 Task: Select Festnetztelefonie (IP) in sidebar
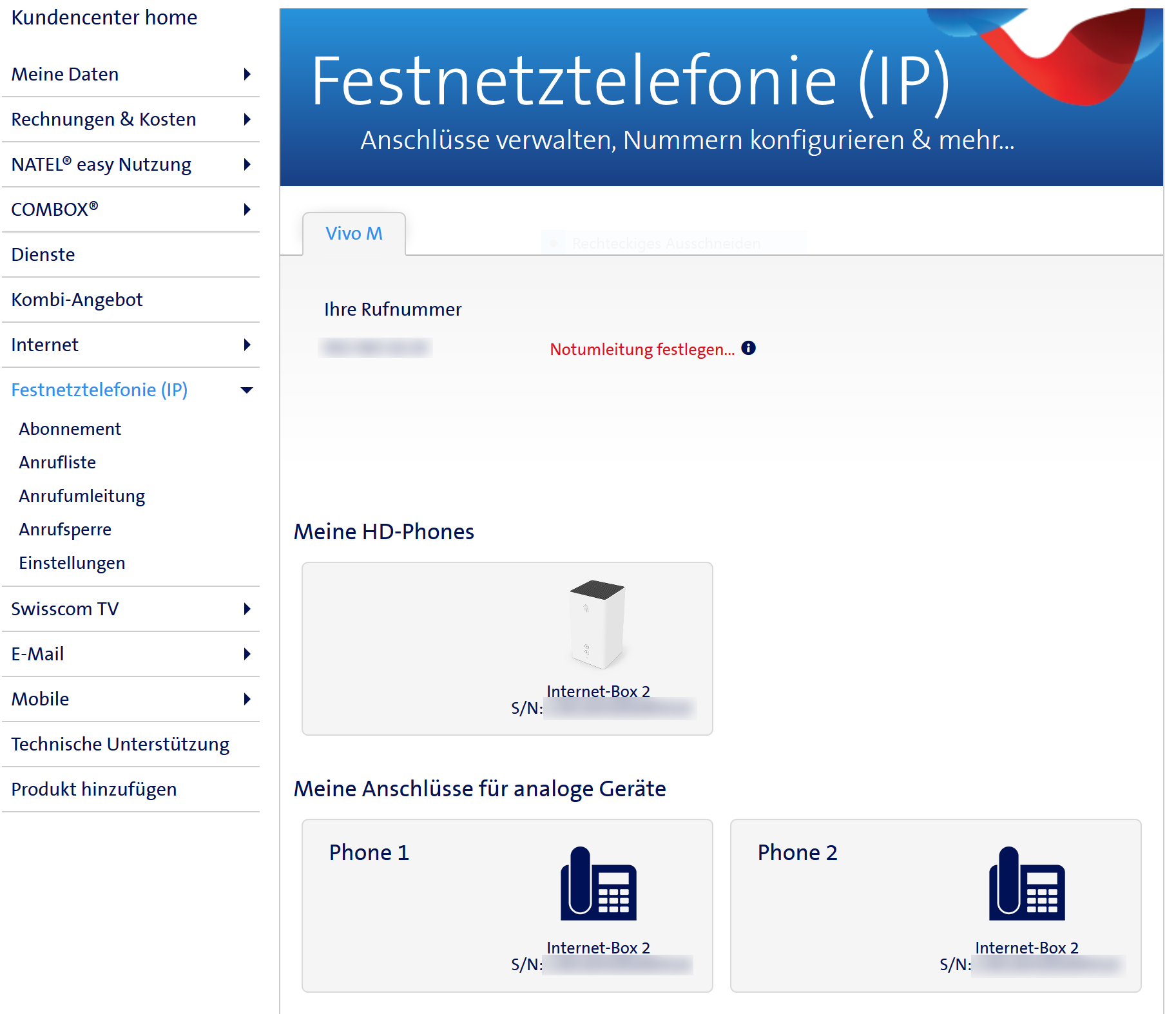[x=99, y=390]
